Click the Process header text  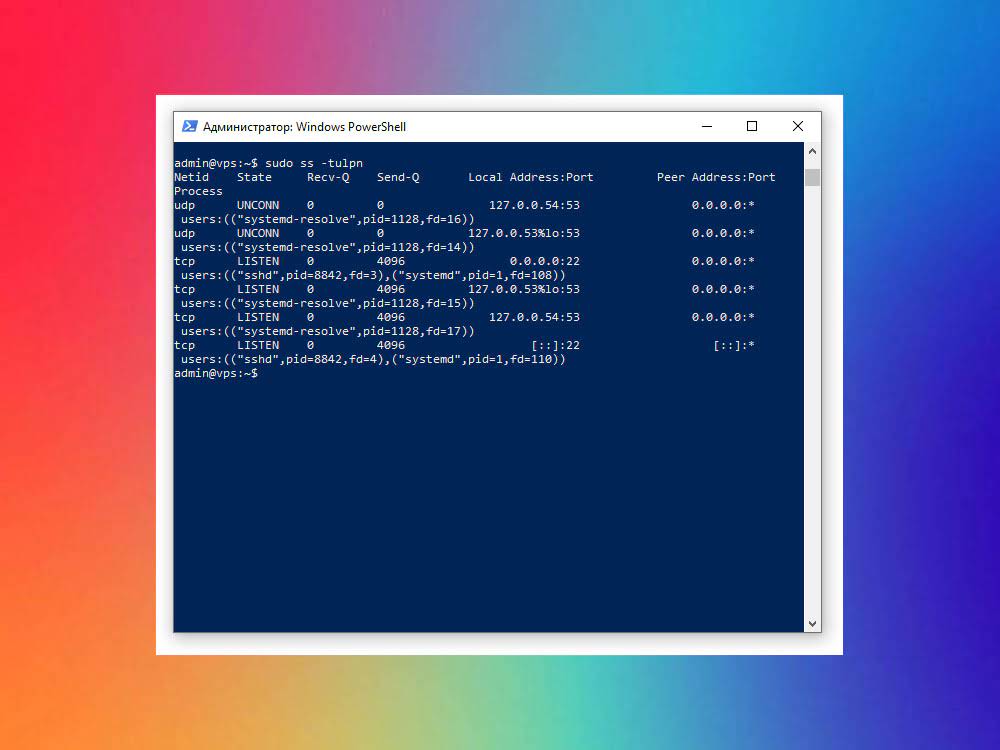click(x=198, y=191)
